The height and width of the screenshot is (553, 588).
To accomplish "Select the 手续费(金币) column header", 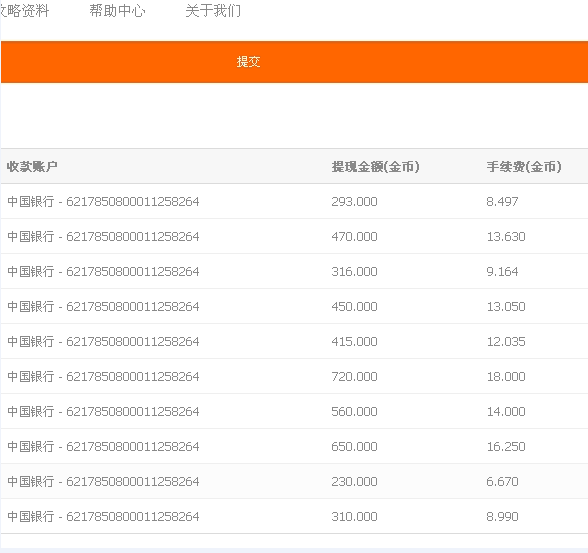I will pos(524,166).
